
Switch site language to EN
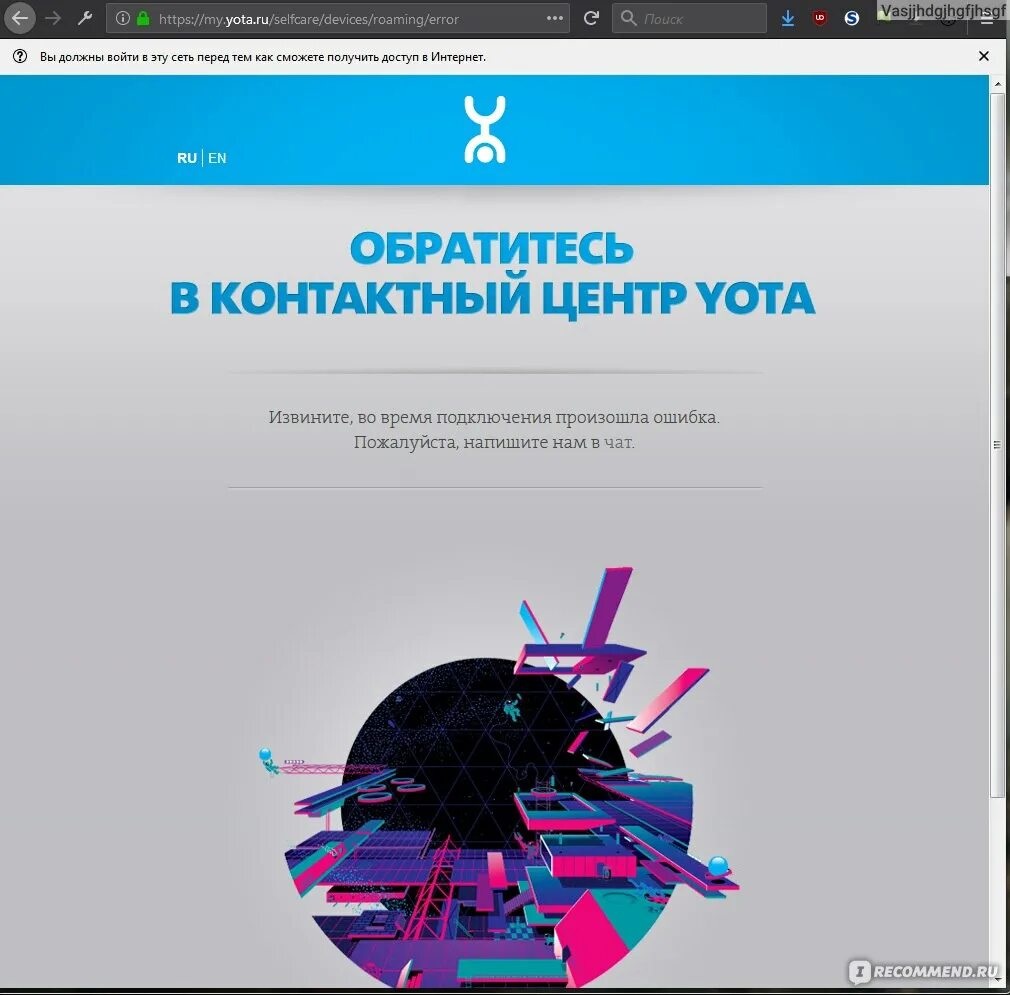pos(217,158)
